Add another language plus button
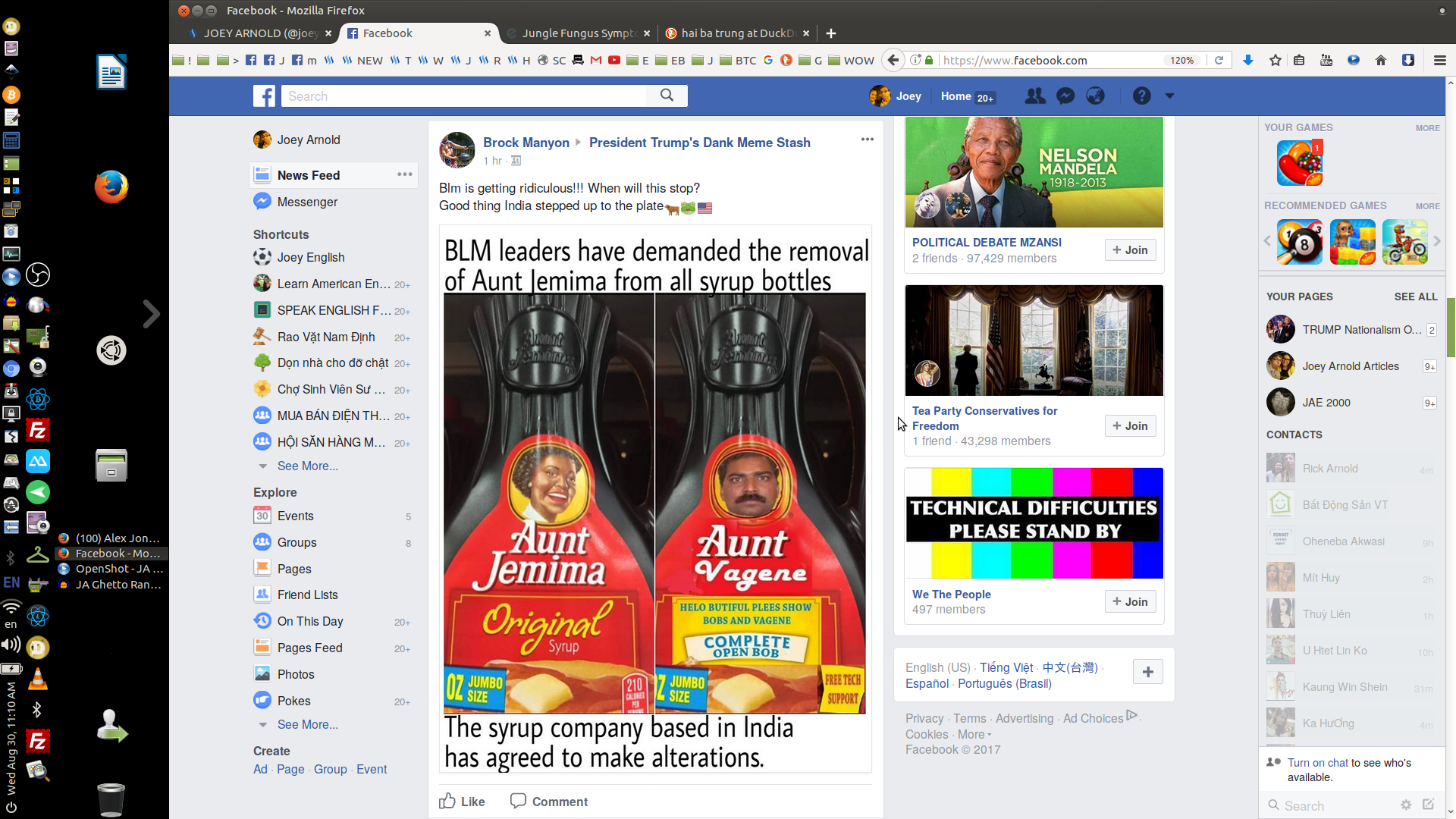This screenshot has height=819, width=1456. (1148, 672)
